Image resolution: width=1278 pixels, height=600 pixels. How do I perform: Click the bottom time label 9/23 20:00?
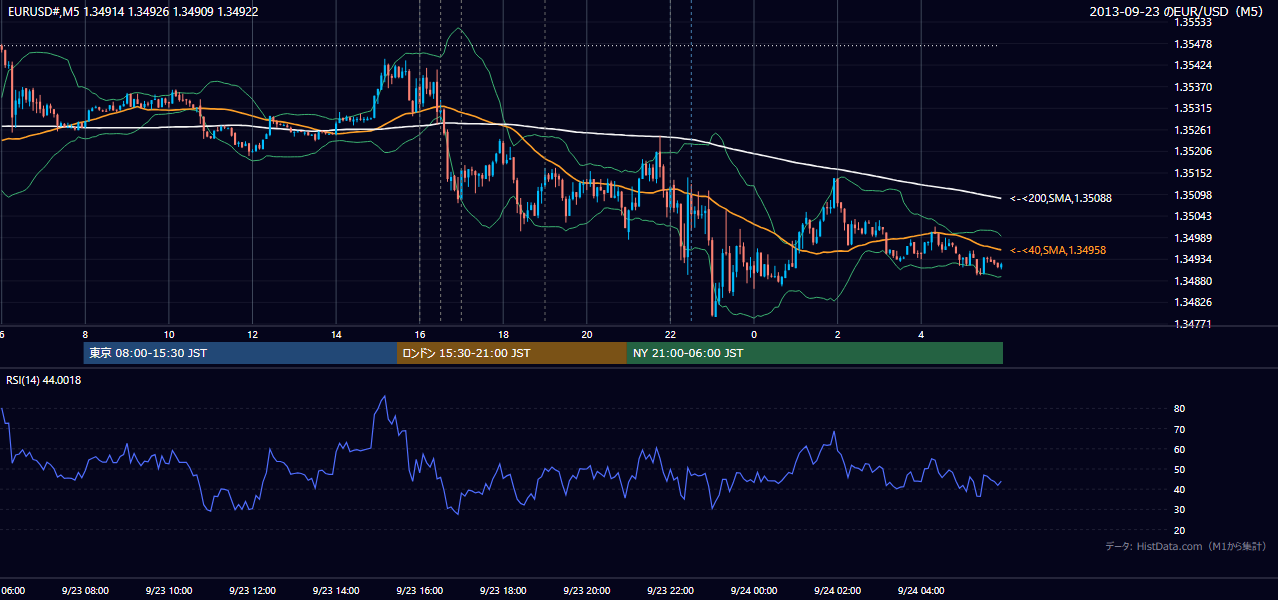click(586, 591)
